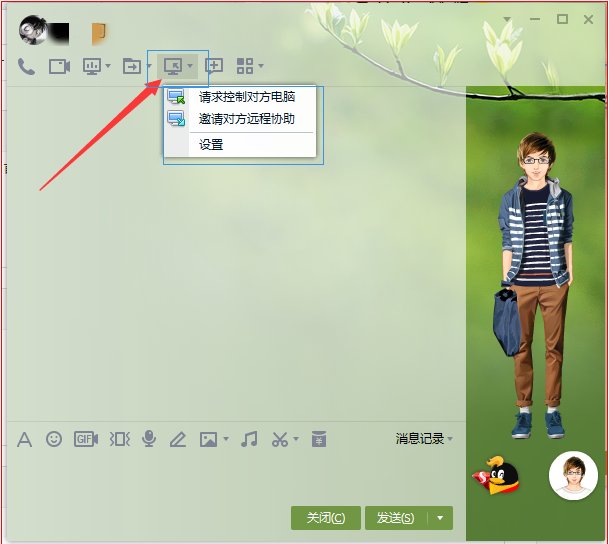Open the font settings A icon

[24, 440]
